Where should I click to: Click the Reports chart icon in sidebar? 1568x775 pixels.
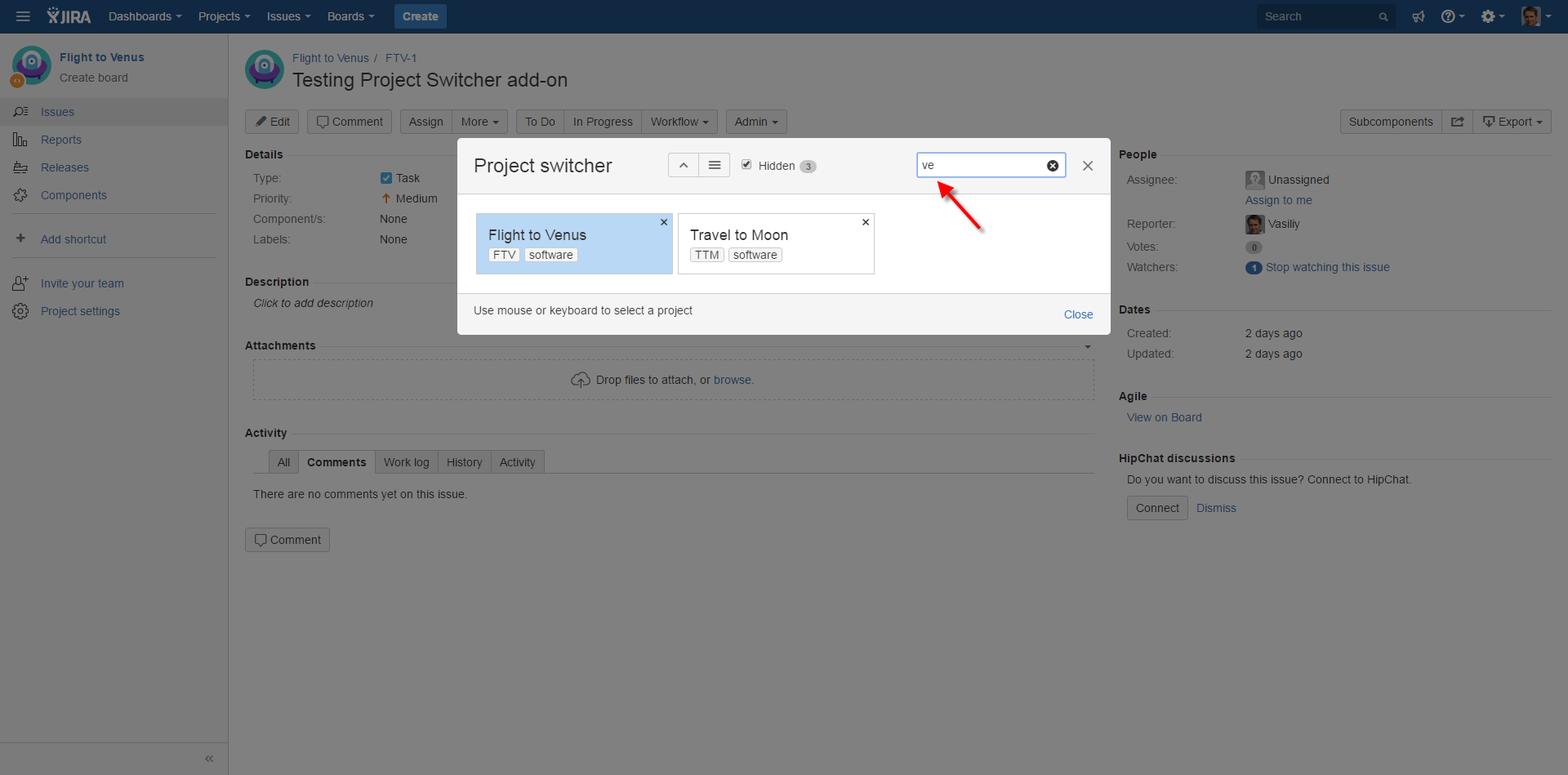[x=20, y=140]
